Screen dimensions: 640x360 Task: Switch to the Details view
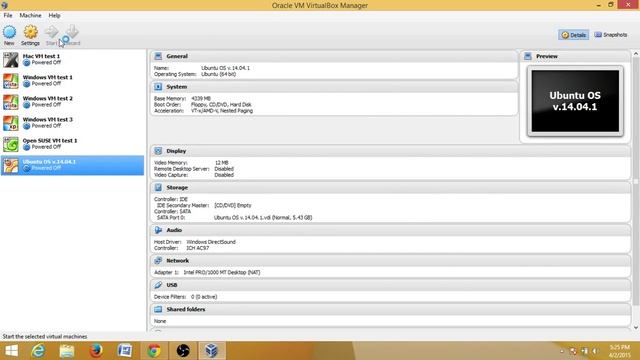coord(573,35)
